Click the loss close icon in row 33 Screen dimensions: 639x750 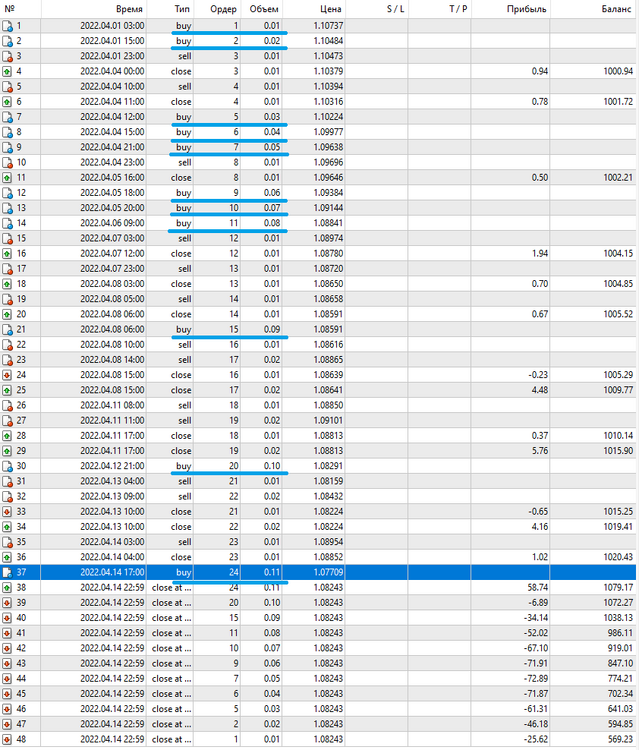[7, 512]
